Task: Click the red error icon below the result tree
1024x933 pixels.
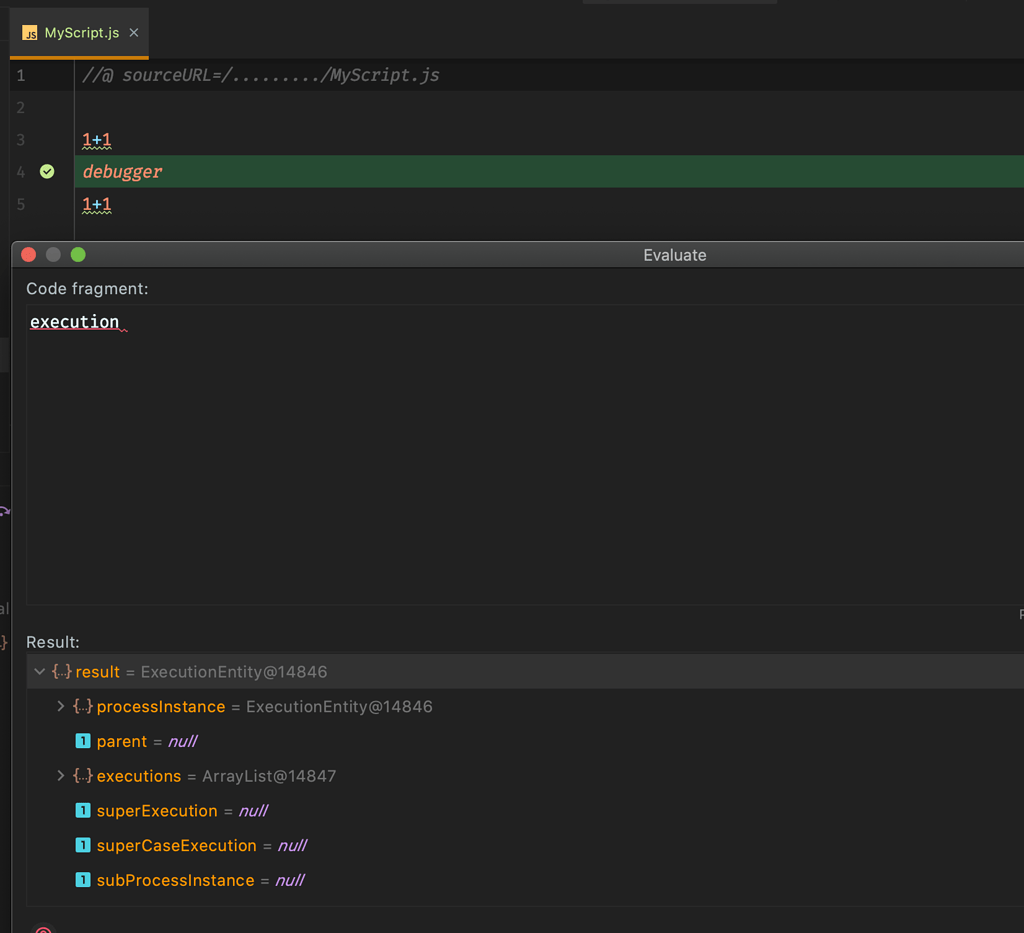Action: tap(42, 928)
